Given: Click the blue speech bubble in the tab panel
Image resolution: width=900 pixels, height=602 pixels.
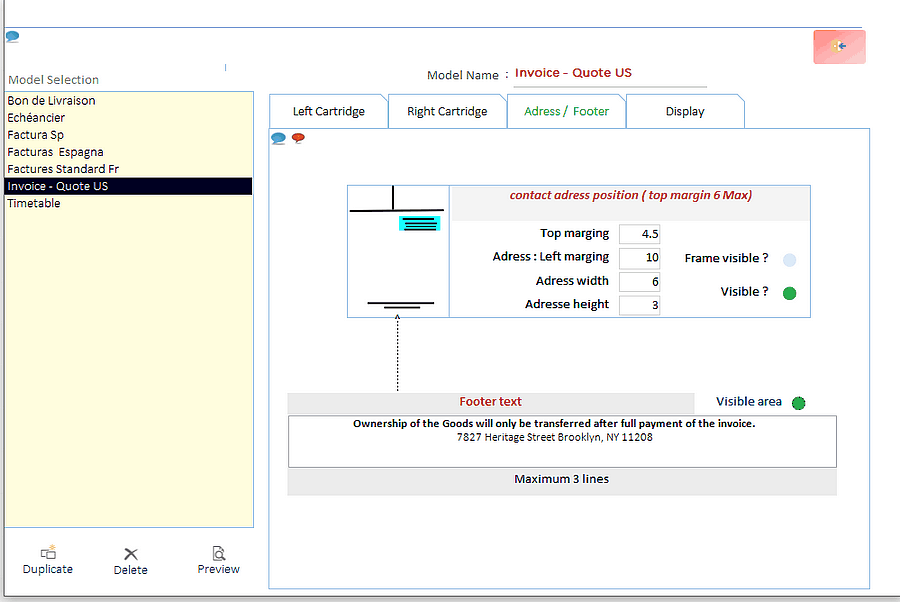Looking at the screenshot, I should (x=278, y=138).
